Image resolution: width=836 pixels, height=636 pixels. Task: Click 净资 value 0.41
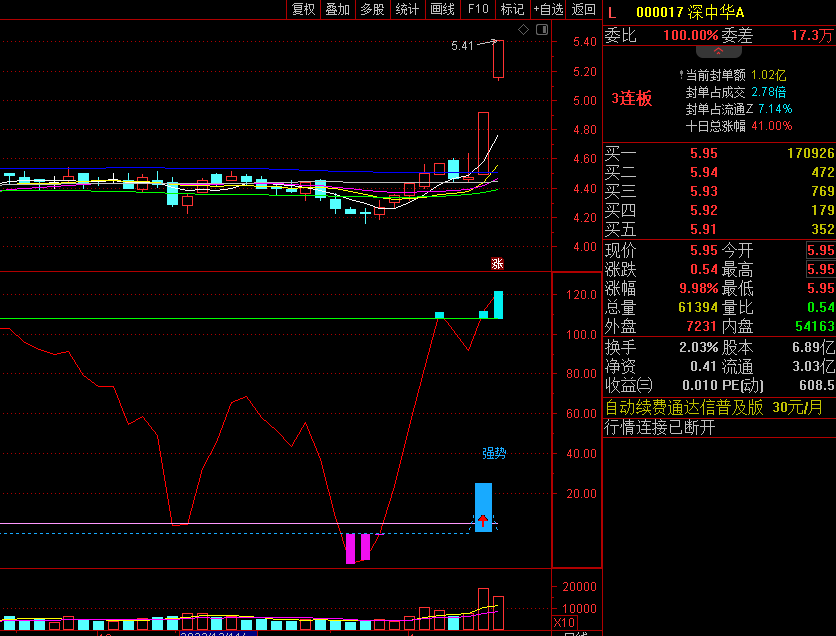[x=704, y=366]
